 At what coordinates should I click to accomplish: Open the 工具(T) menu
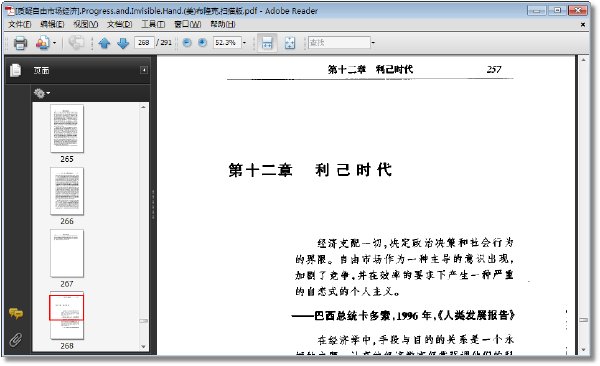pyautogui.click(x=153, y=24)
